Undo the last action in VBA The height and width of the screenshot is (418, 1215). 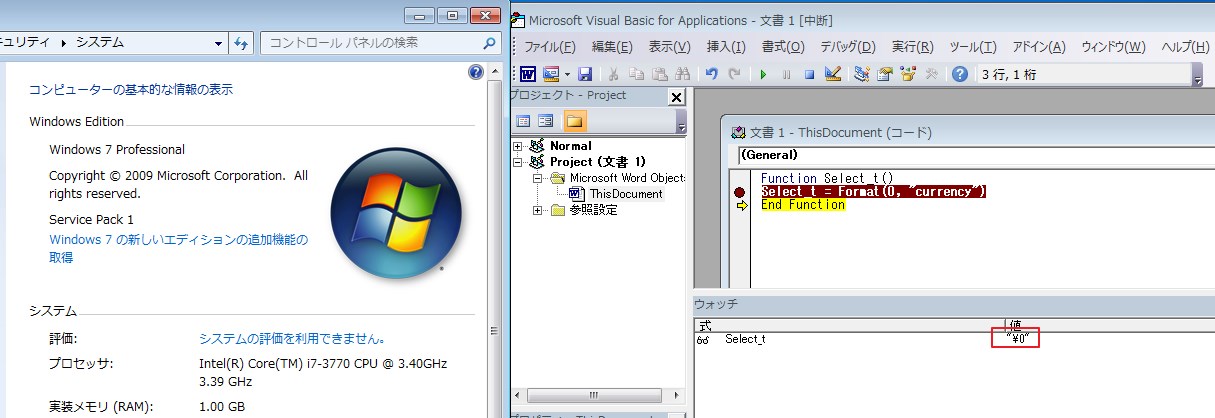(x=712, y=74)
